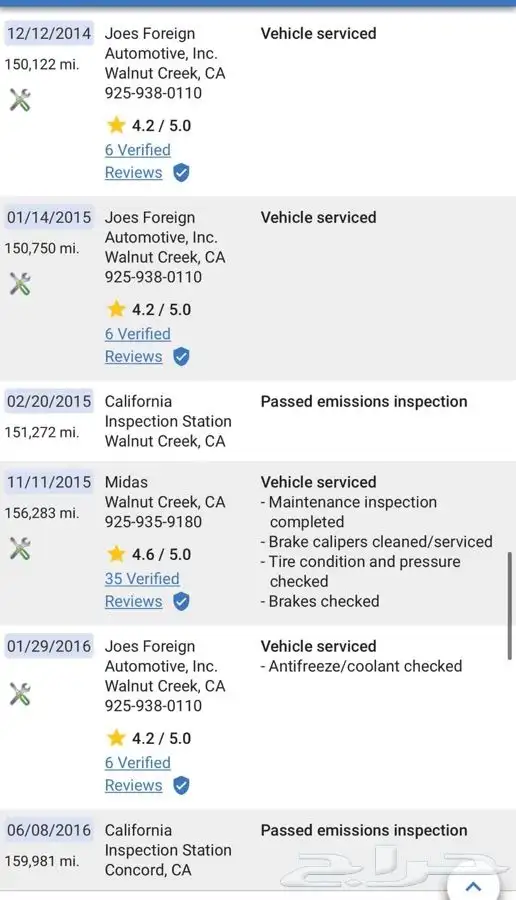Select the 12/12/2014 date label
Viewport: 516px width, 900px height.
(49, 33)
